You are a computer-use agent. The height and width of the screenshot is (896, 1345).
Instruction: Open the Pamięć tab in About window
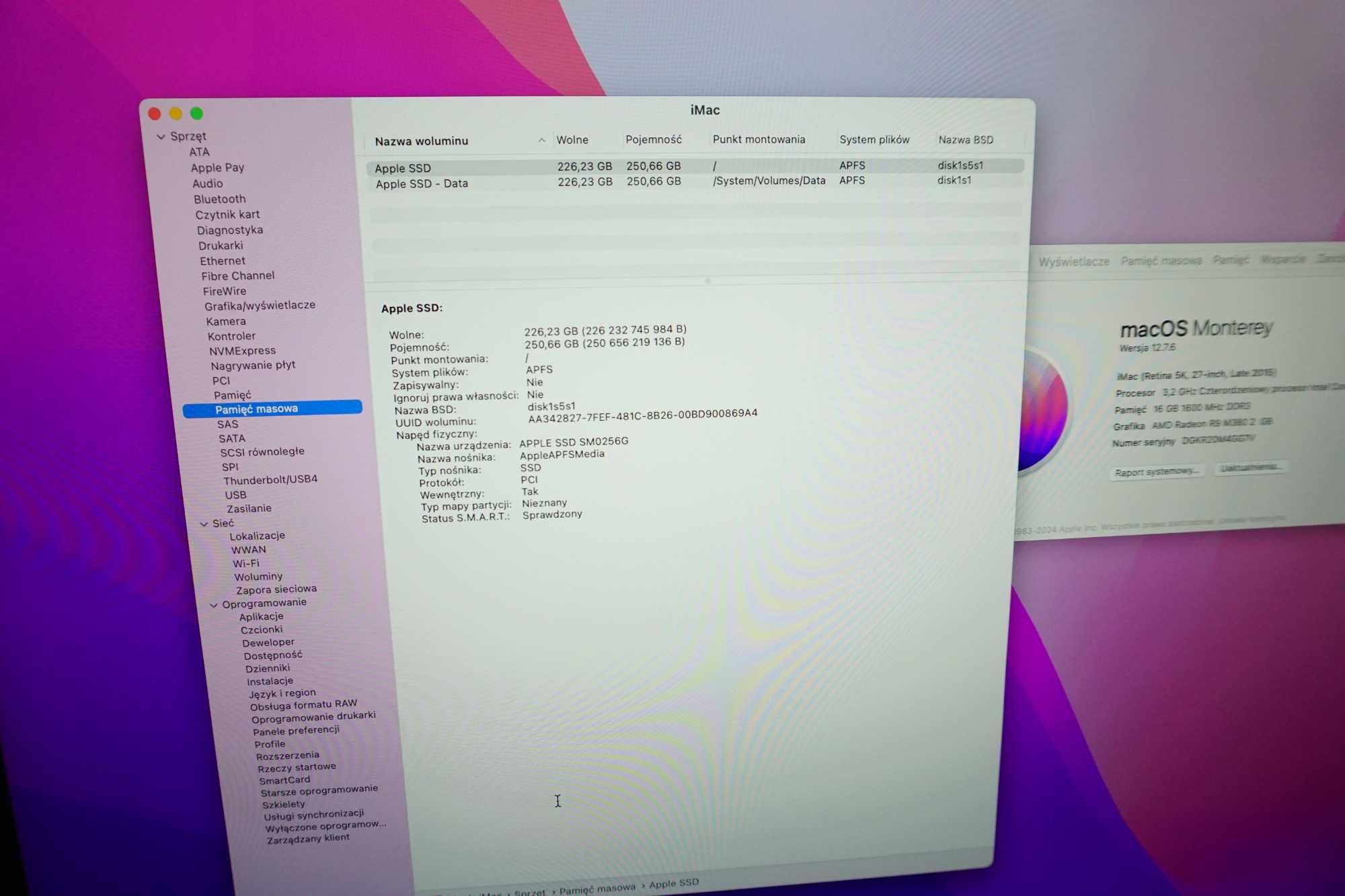point(1231,260)
